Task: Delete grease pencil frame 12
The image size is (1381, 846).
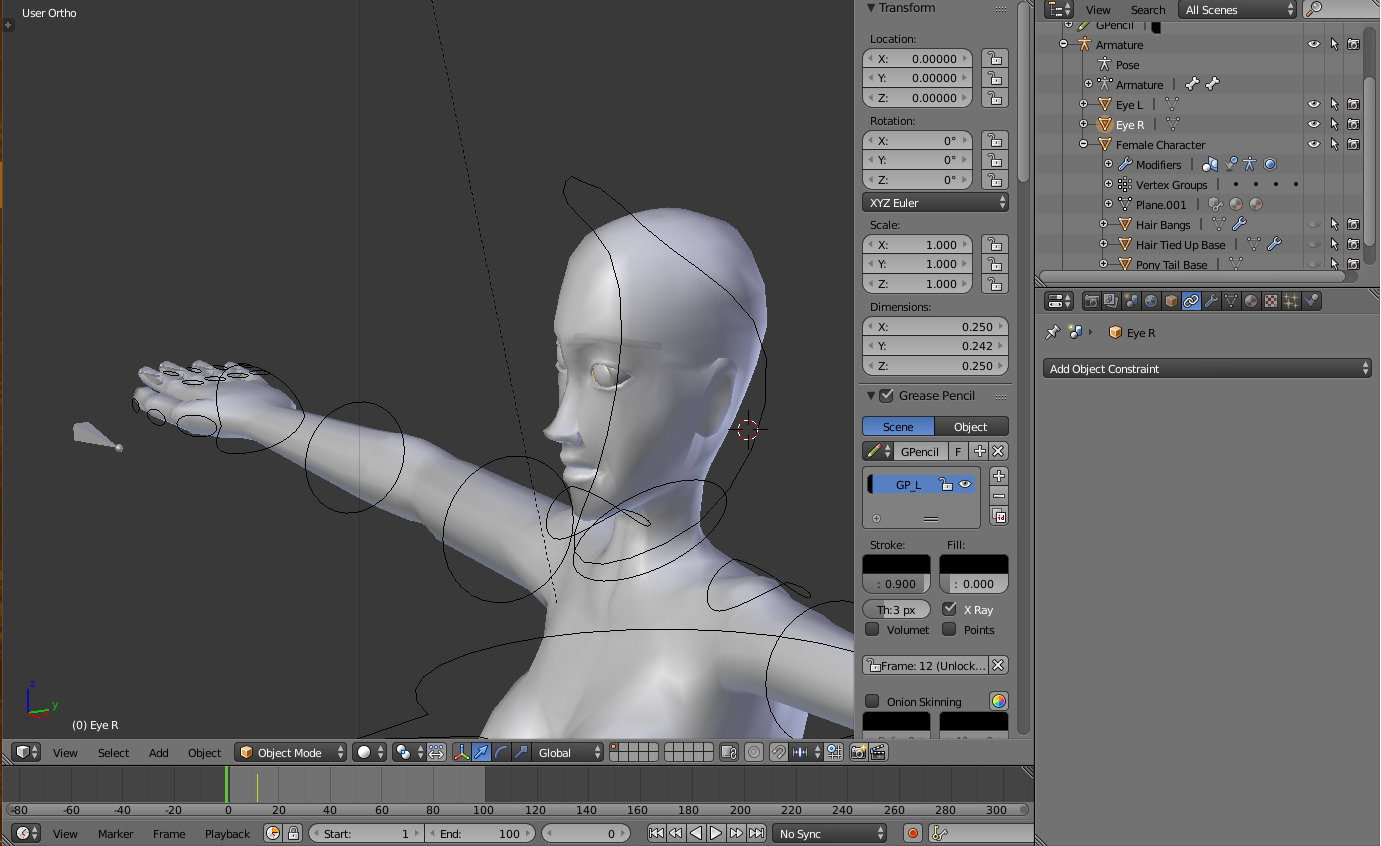Action: tap(998, 665)
